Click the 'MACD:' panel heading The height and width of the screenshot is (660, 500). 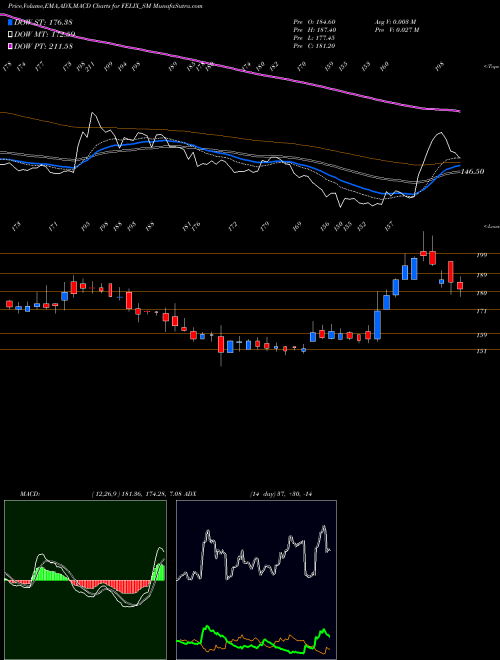[30, 494]
